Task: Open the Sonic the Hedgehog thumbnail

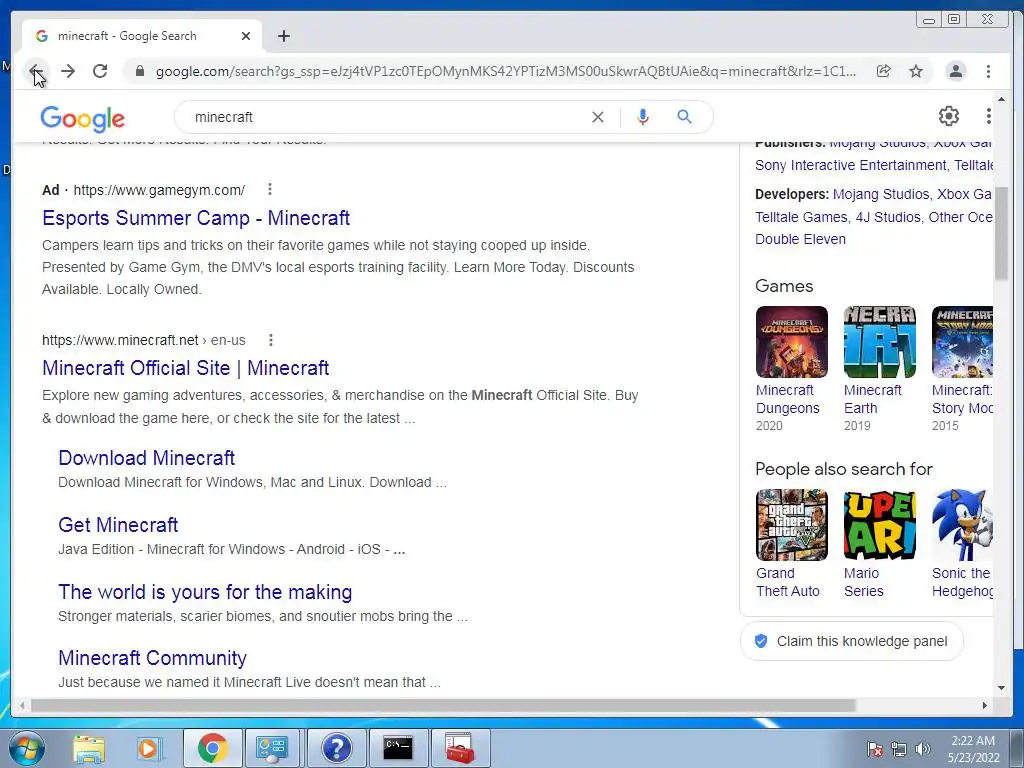Action: click(963, 525)
